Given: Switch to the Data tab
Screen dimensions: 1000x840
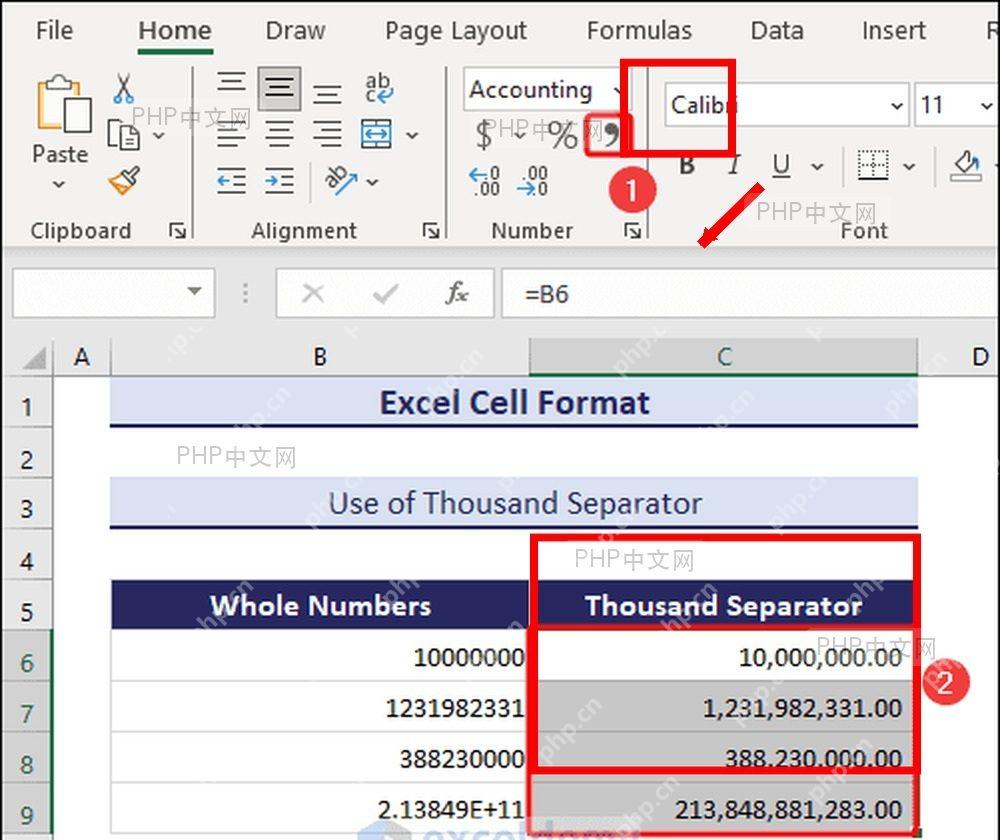Looking at the screenshot, I should (x=777, y=31).
